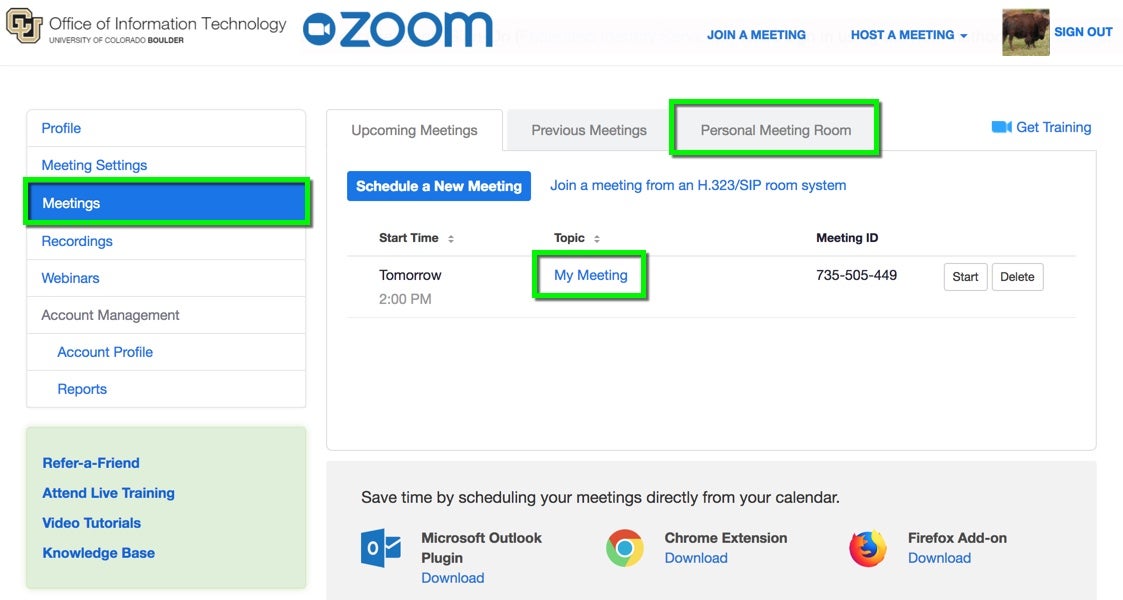Download the Chrome Extension
The height and width of the screenshot is (600, 1123).
[696, 558]
